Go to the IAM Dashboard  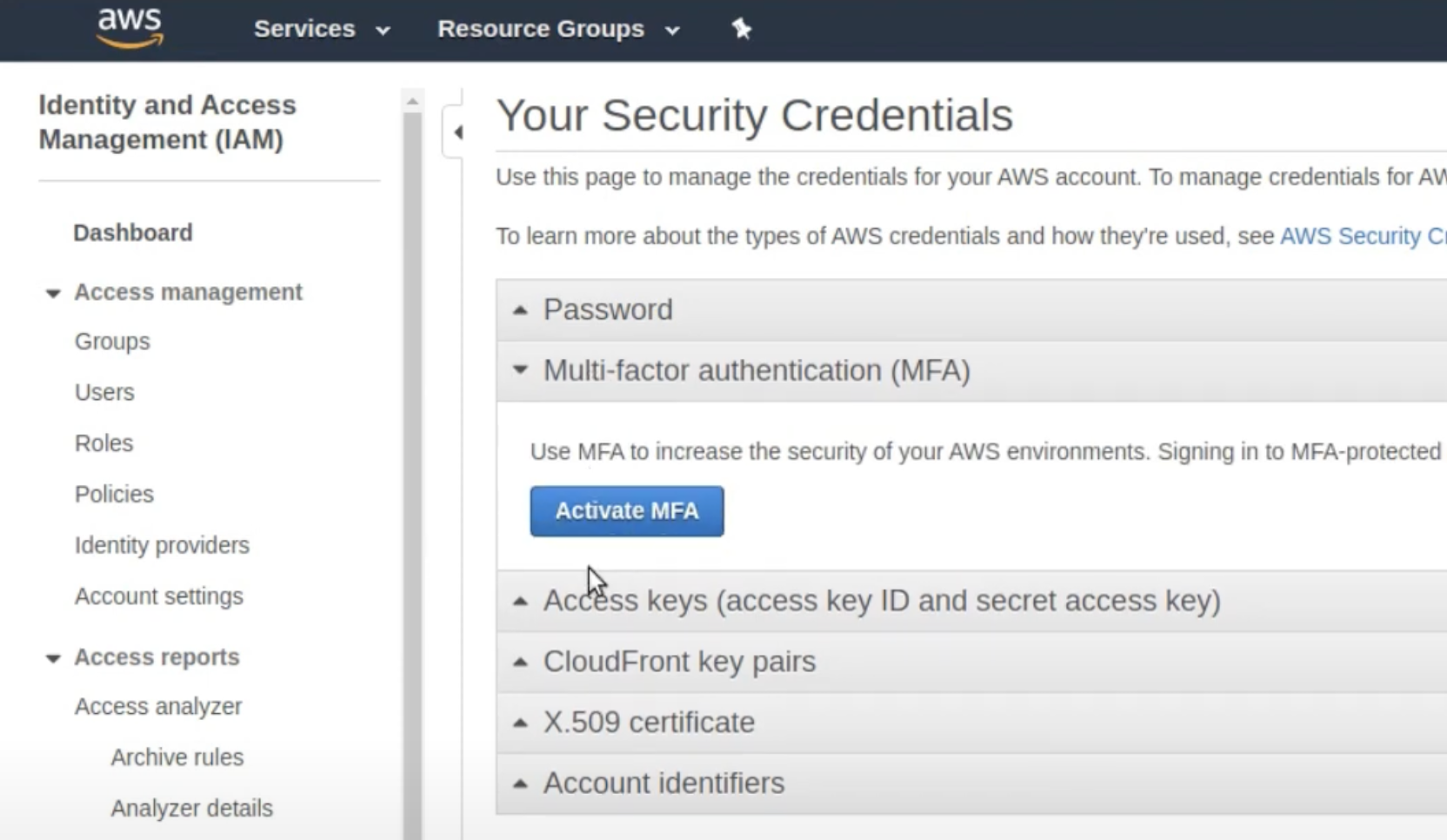(133, 233)
